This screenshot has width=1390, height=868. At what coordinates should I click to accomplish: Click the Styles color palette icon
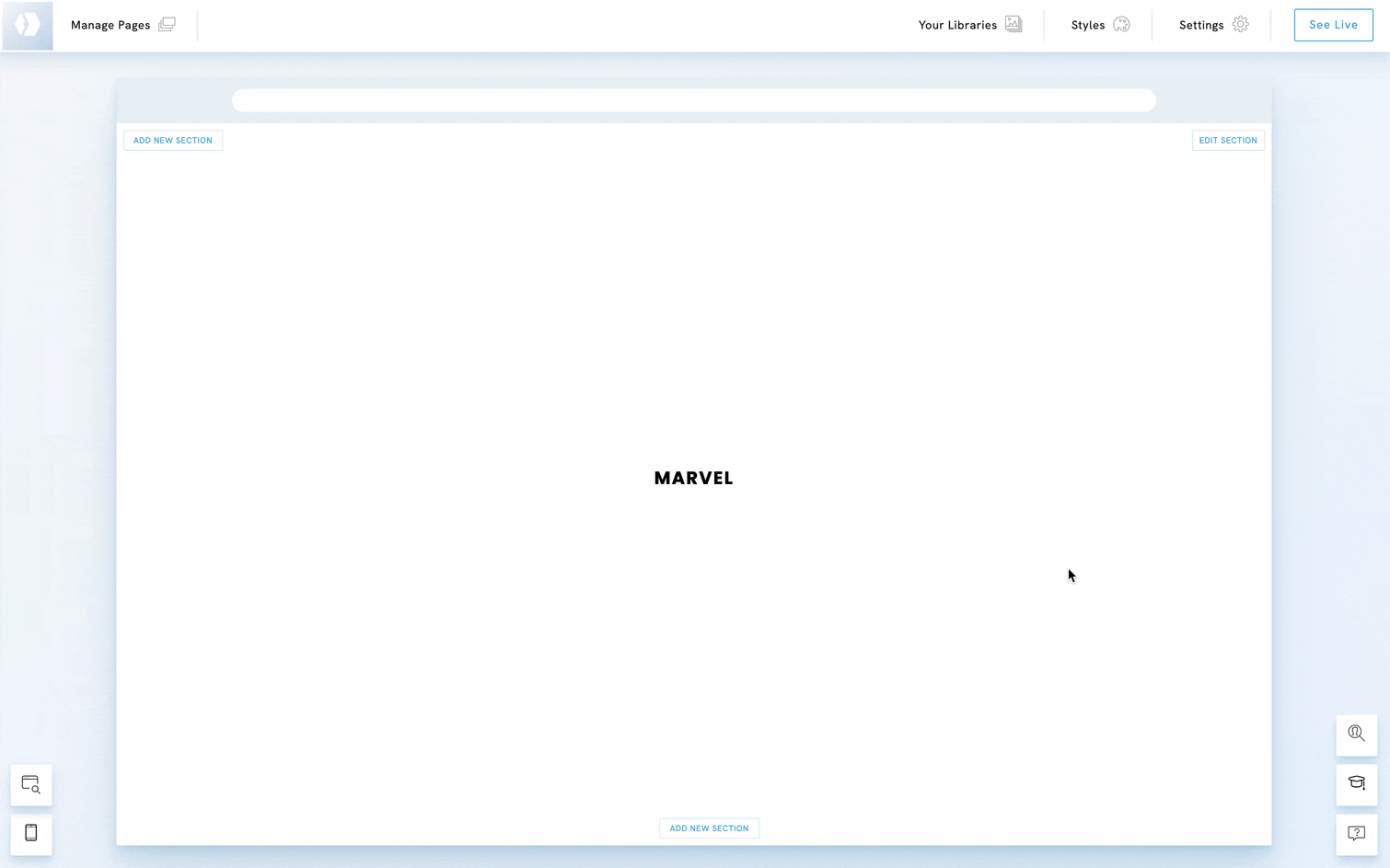pos(1121,25)
